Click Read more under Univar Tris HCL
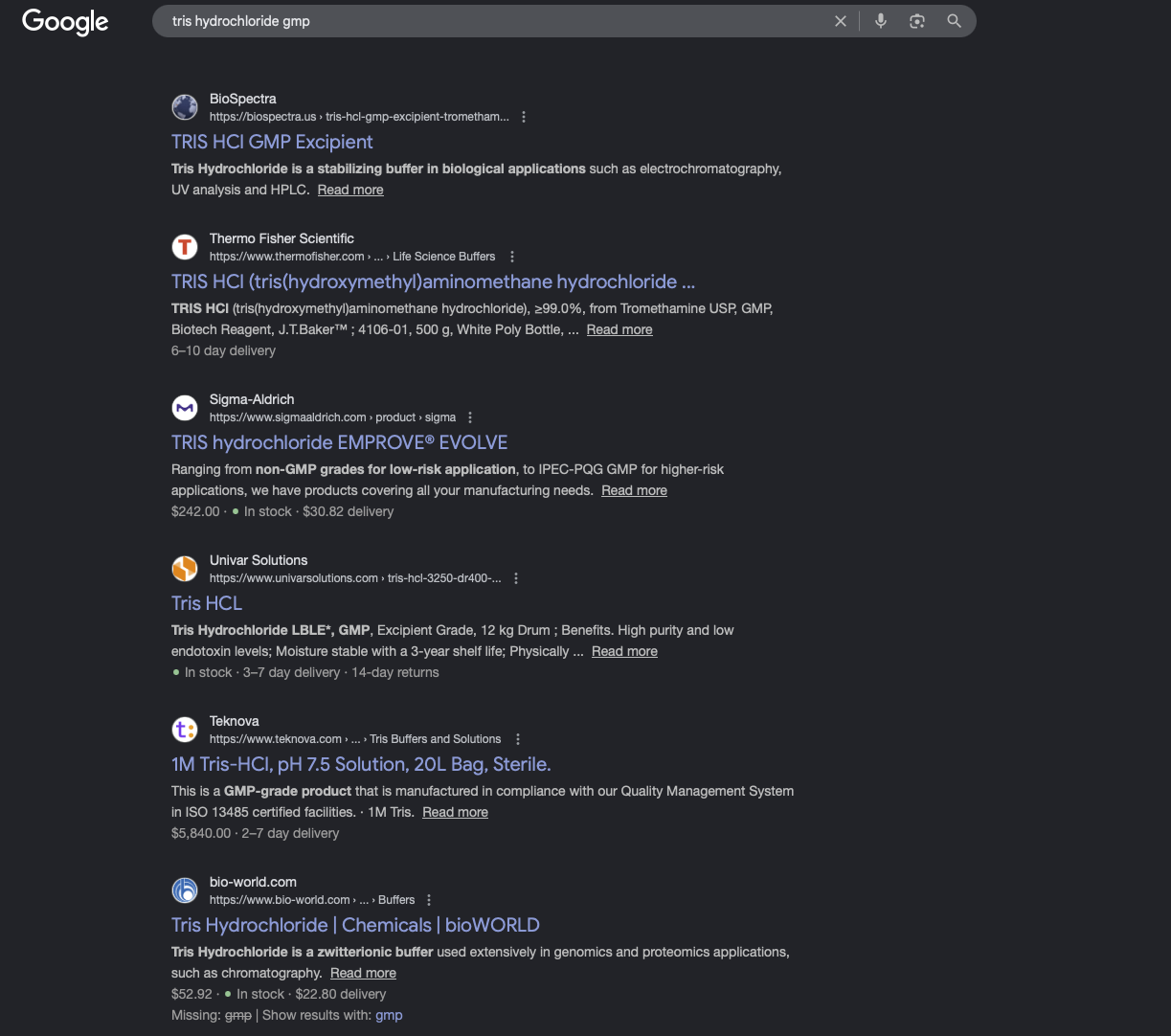 pos(624,651)
